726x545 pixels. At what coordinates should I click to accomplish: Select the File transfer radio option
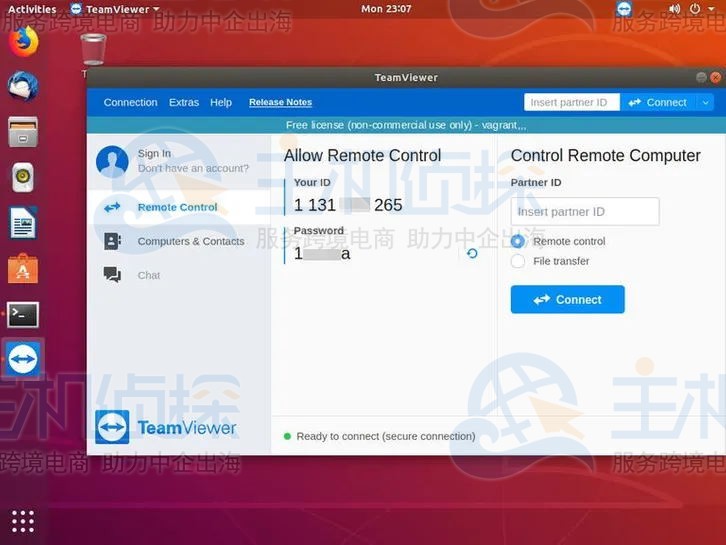pyautogui.click(x=518, y=261)
